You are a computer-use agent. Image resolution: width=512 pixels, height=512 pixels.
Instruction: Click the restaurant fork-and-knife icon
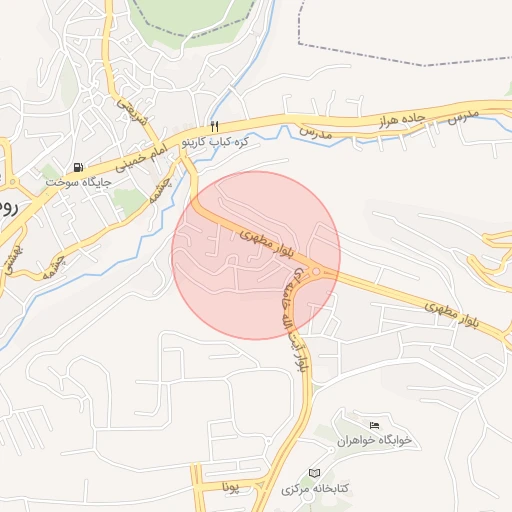pos(215,127)
